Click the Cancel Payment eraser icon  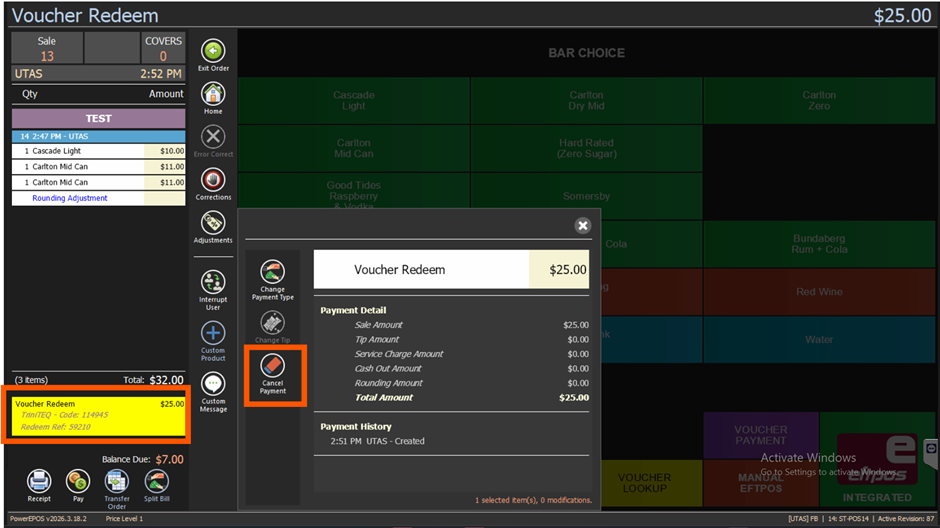272,366
